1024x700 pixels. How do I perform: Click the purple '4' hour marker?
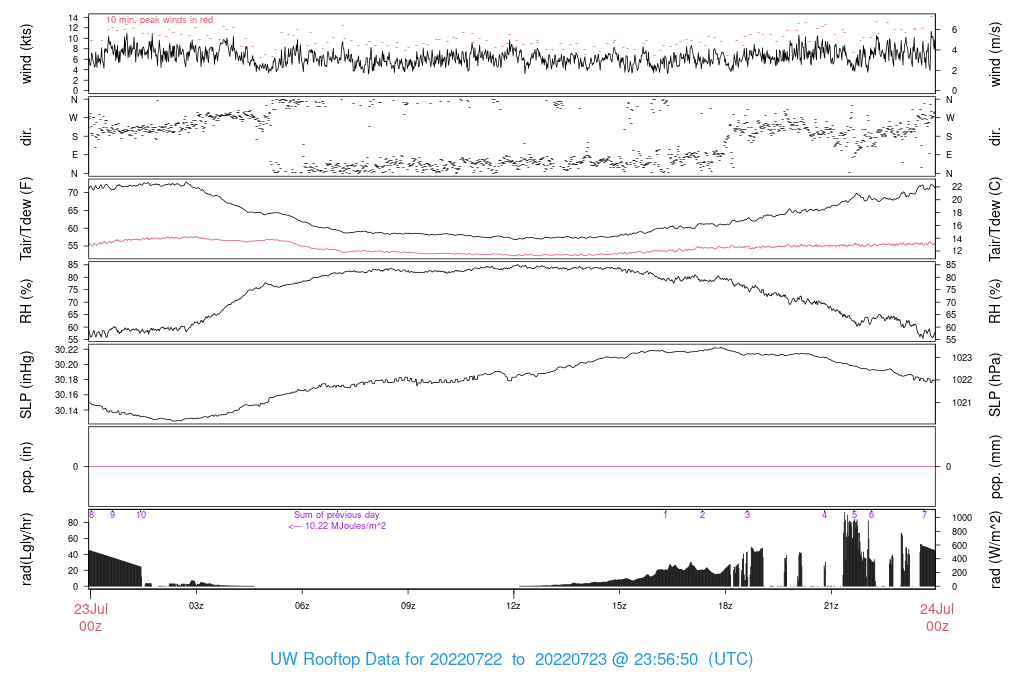coord(824,515)
